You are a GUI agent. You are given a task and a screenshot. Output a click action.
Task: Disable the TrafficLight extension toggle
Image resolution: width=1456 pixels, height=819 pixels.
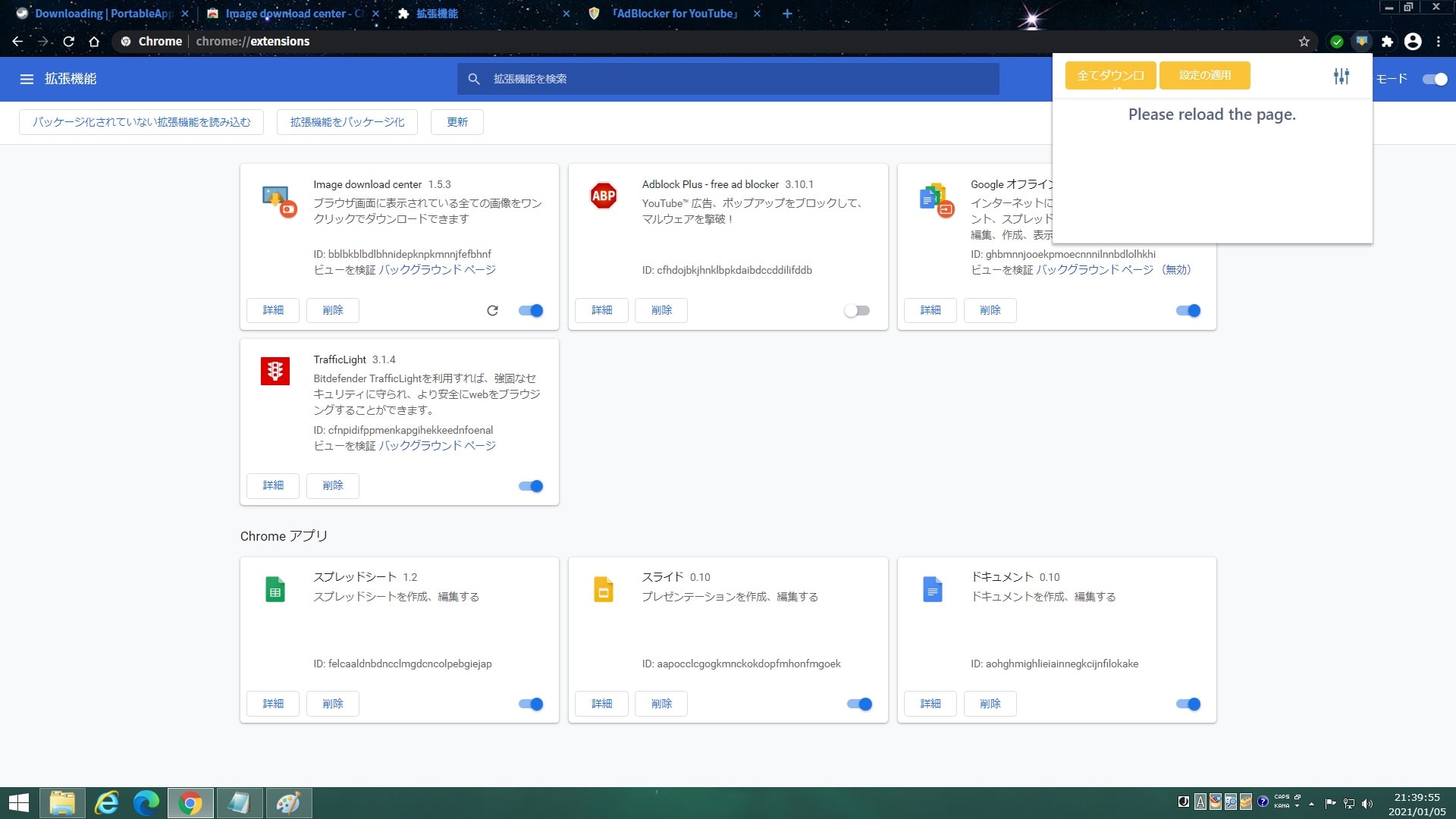(531, 486)
